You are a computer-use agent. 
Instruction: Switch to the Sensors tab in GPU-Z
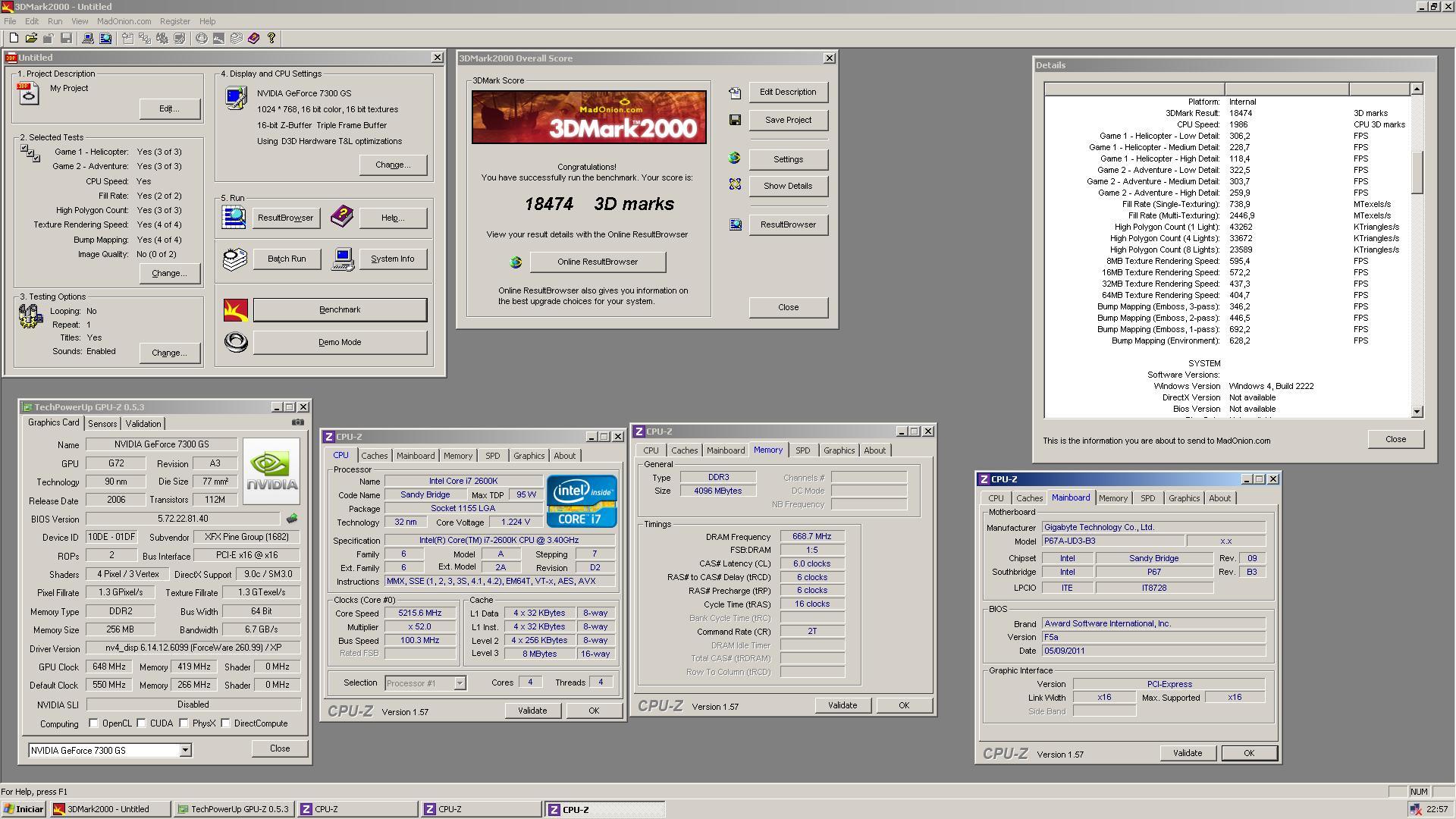[102, 424]
